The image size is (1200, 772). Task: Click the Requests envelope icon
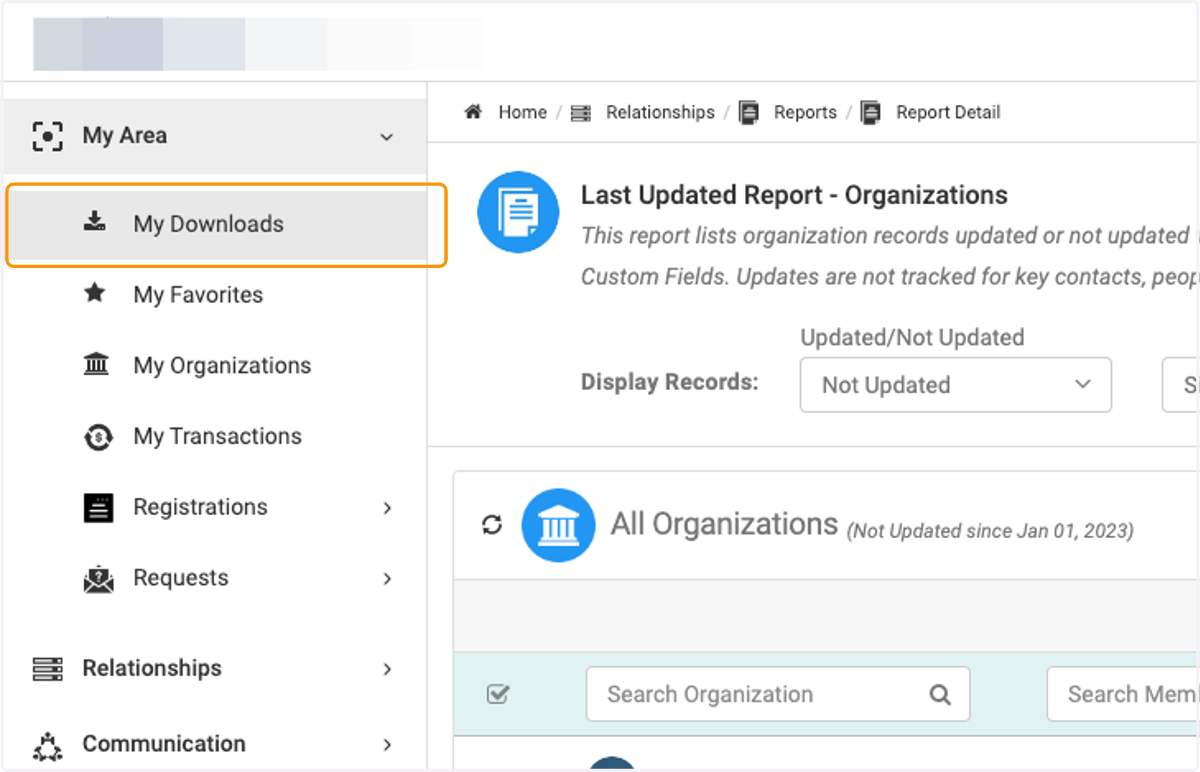pos(98,579)
